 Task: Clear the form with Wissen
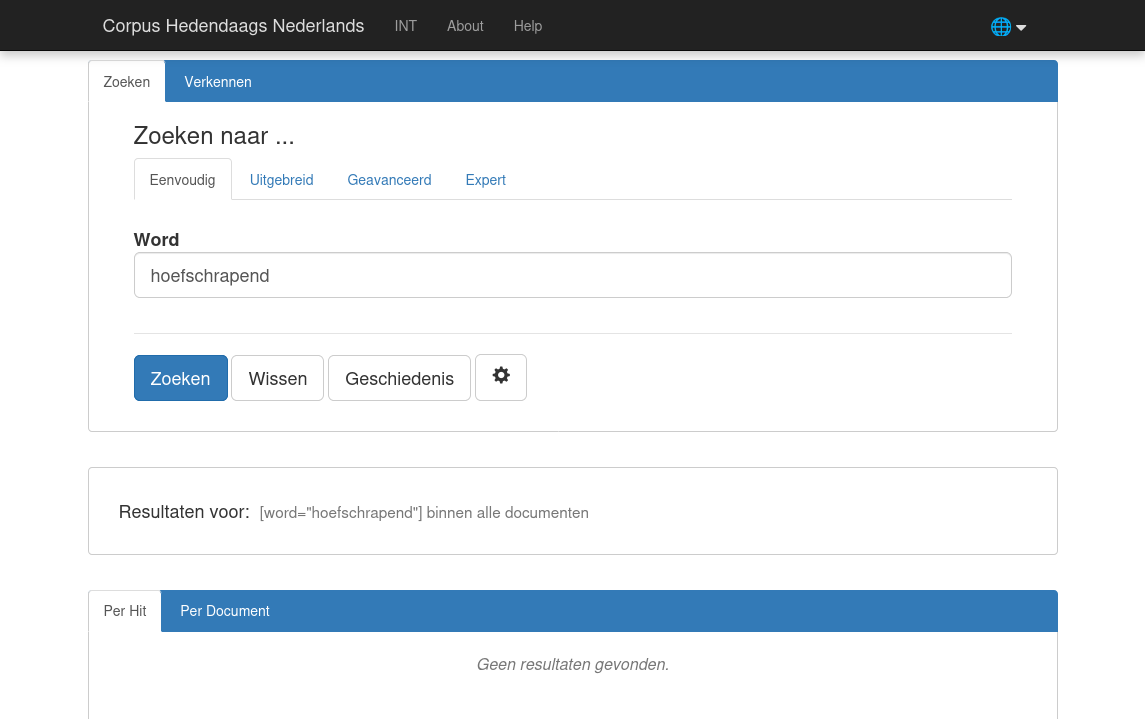click(277, 378)
